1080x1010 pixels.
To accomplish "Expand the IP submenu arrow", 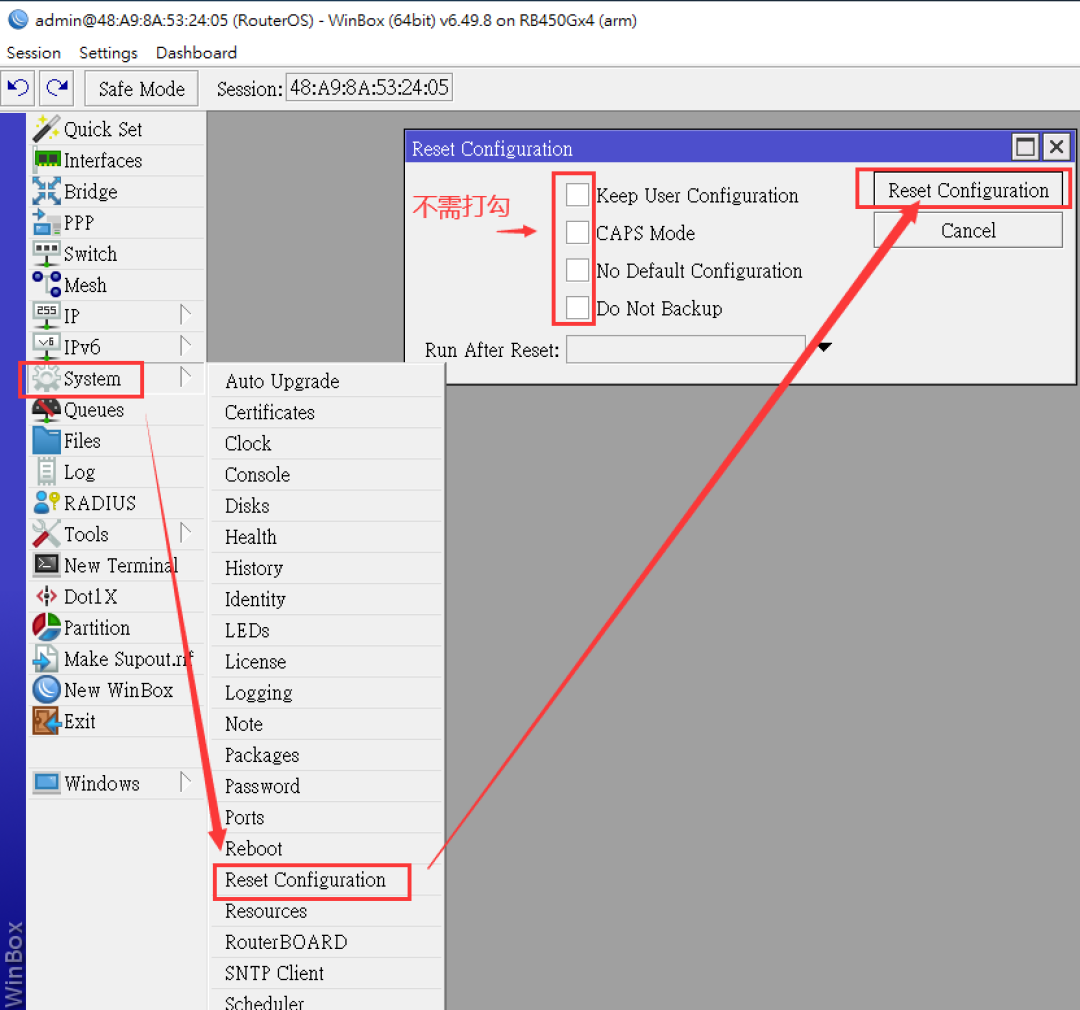I will 185,315.
